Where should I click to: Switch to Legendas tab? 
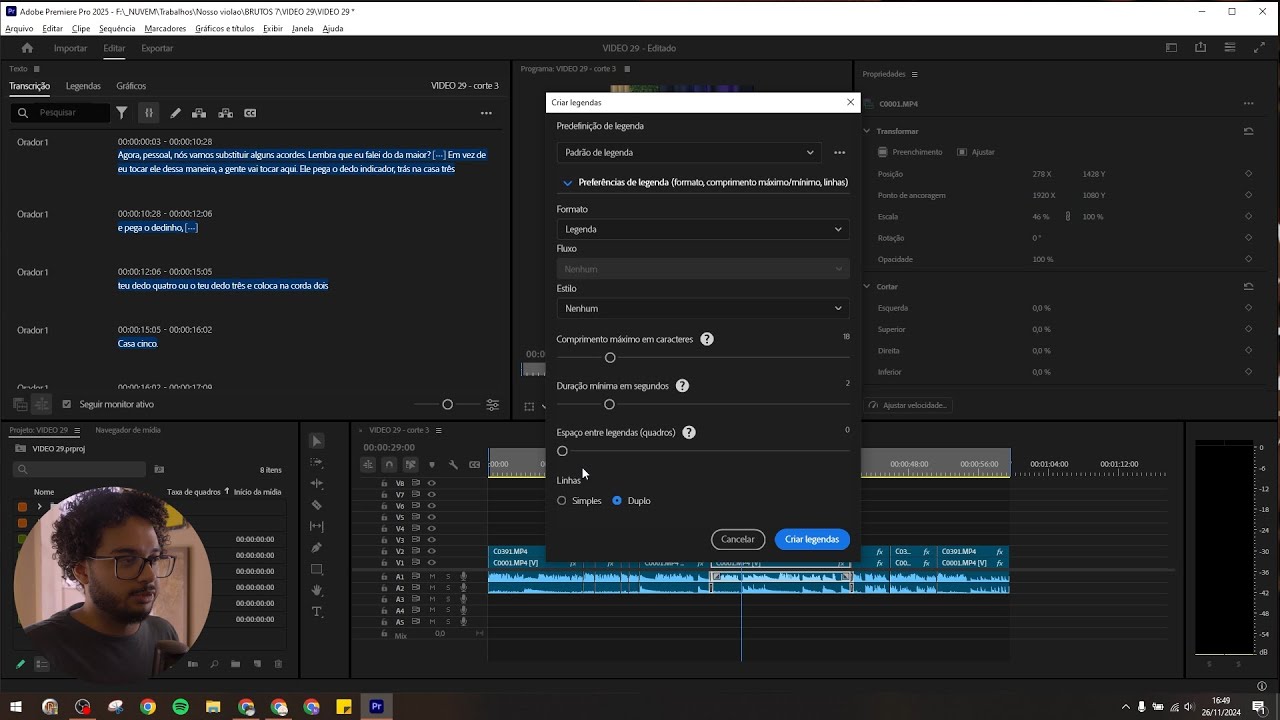(83, 86)
